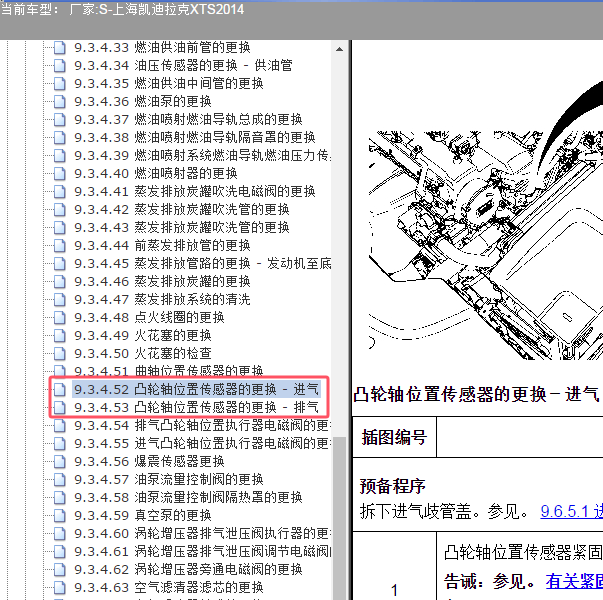Click page icon beside 9.3.4.47 蒸发排放系统的清洗
603x600 pixels.
click(60, 299)
